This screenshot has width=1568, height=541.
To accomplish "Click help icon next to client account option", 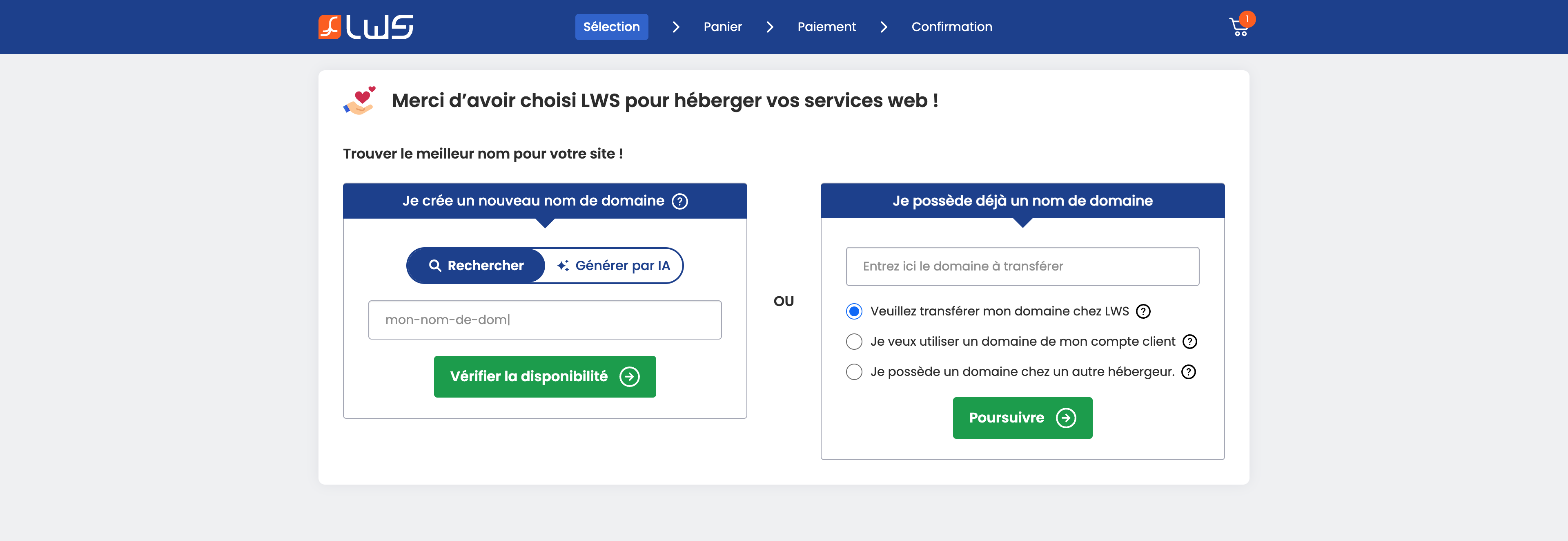I will pos(1189,342).
